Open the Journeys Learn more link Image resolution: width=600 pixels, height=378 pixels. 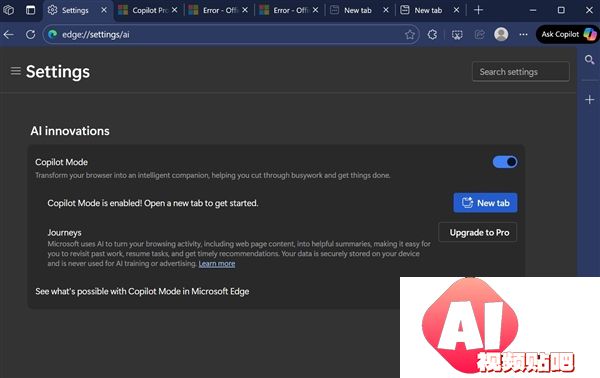tap(217, 264)
